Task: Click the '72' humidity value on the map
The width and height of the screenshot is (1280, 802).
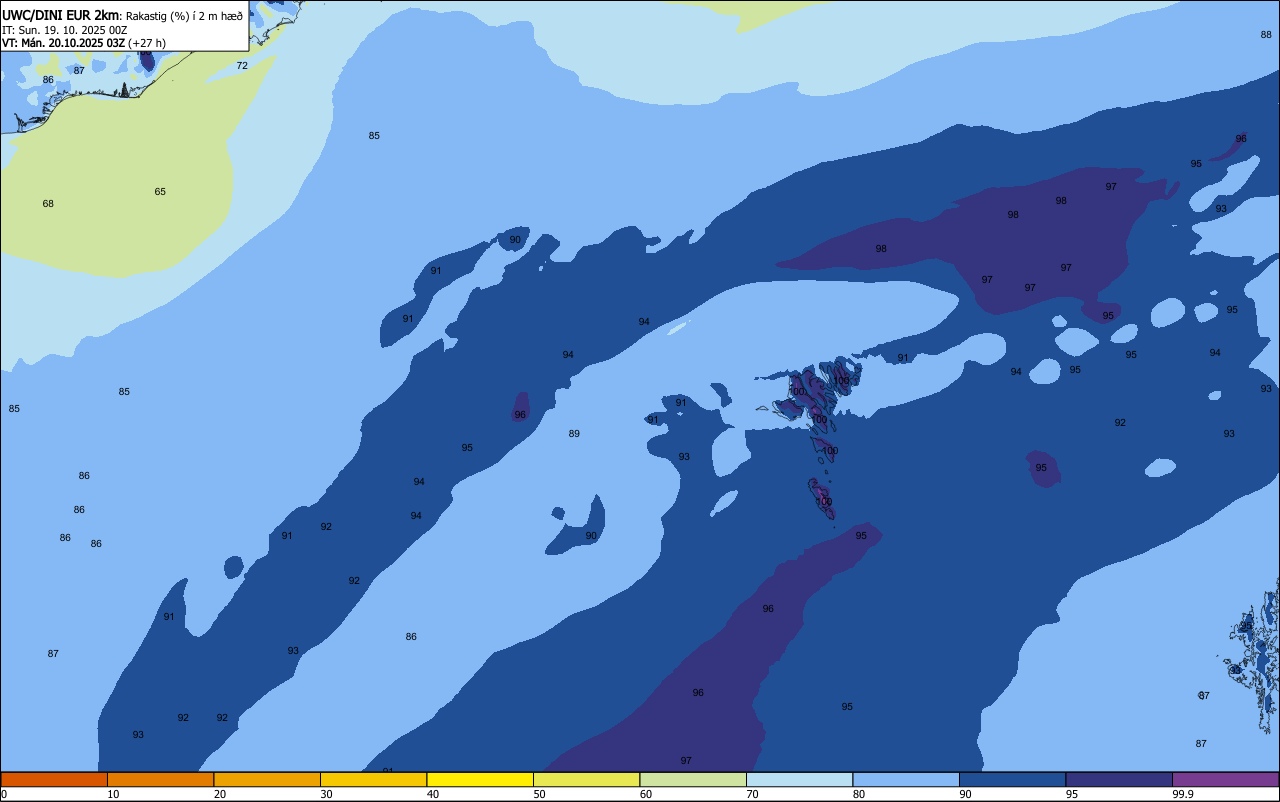Action: 242,66
